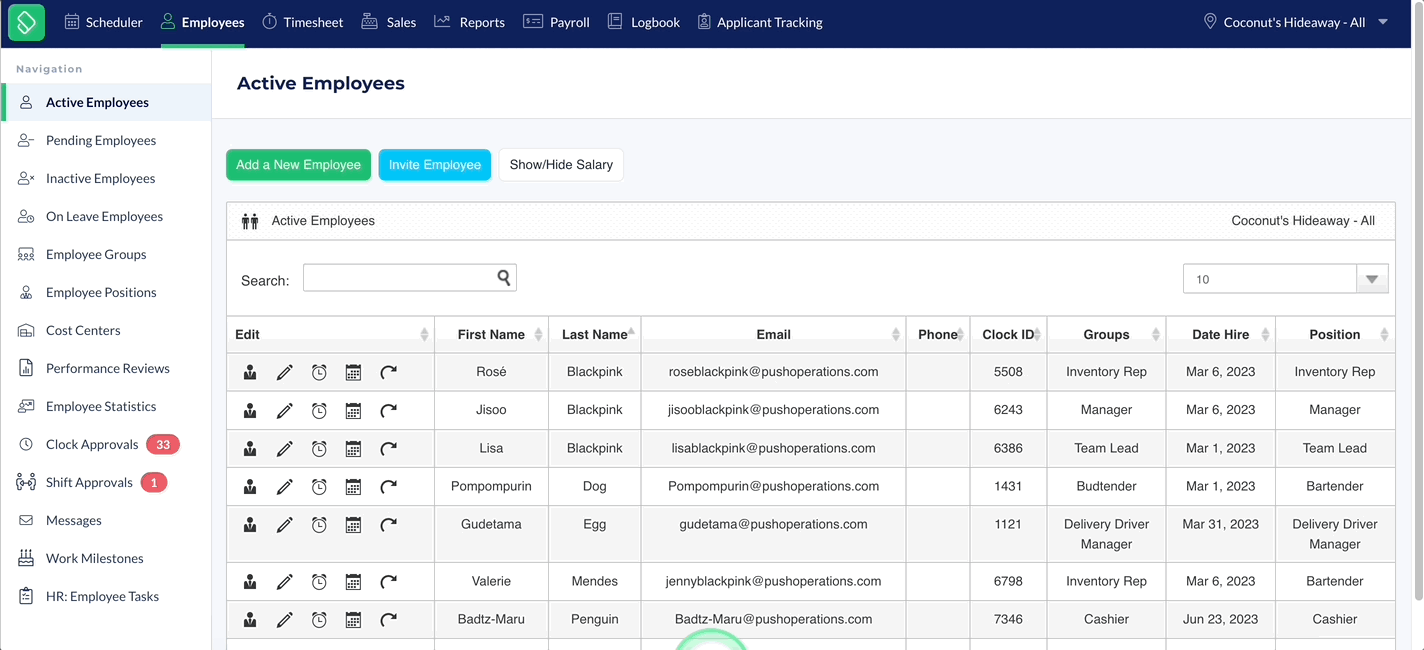Image resolution: width=1424 pixels, height=650 pixels.
Task: Open Performance Reviews in the sidebar
Action: (107, 368)
